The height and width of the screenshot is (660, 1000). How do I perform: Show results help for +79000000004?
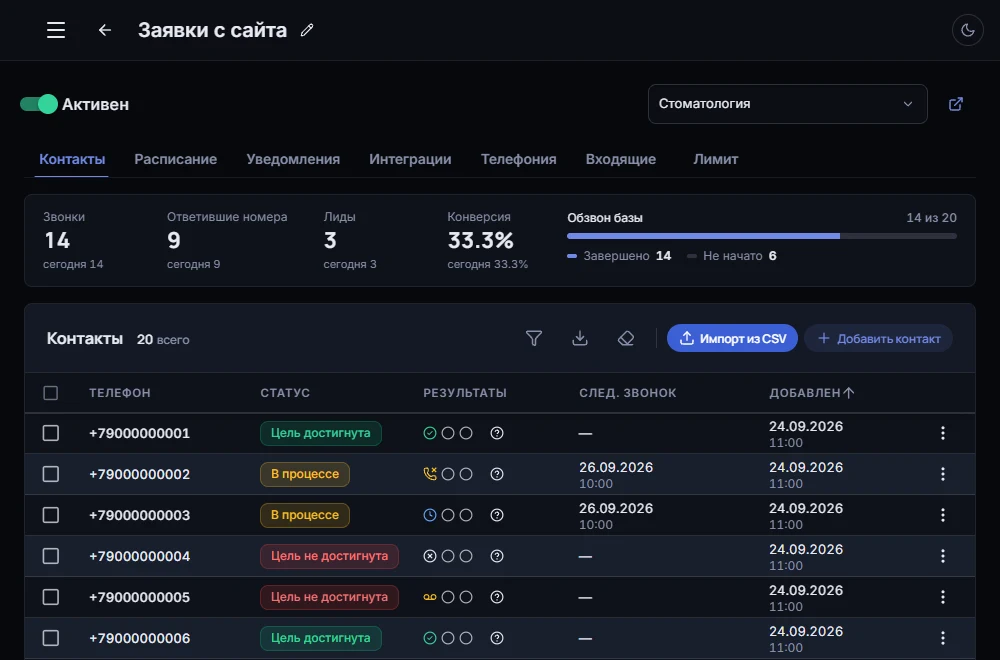pos(497,556)
